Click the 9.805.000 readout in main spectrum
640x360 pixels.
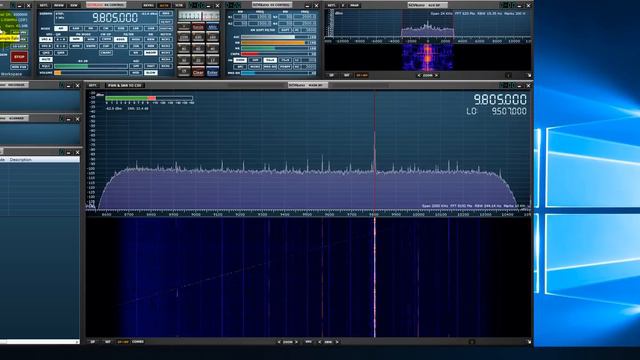click(500, 99)
